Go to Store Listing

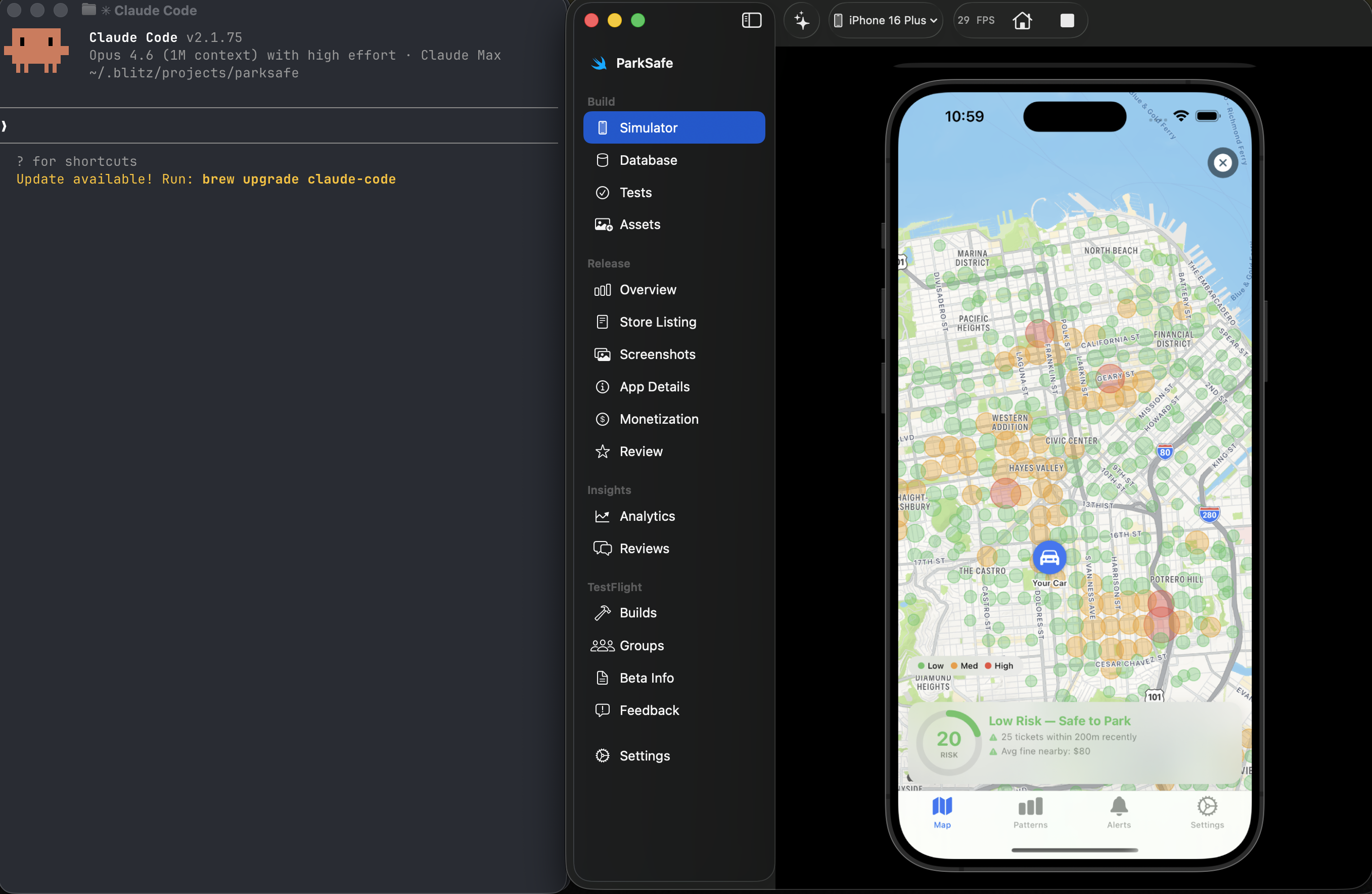pos(674,322)
